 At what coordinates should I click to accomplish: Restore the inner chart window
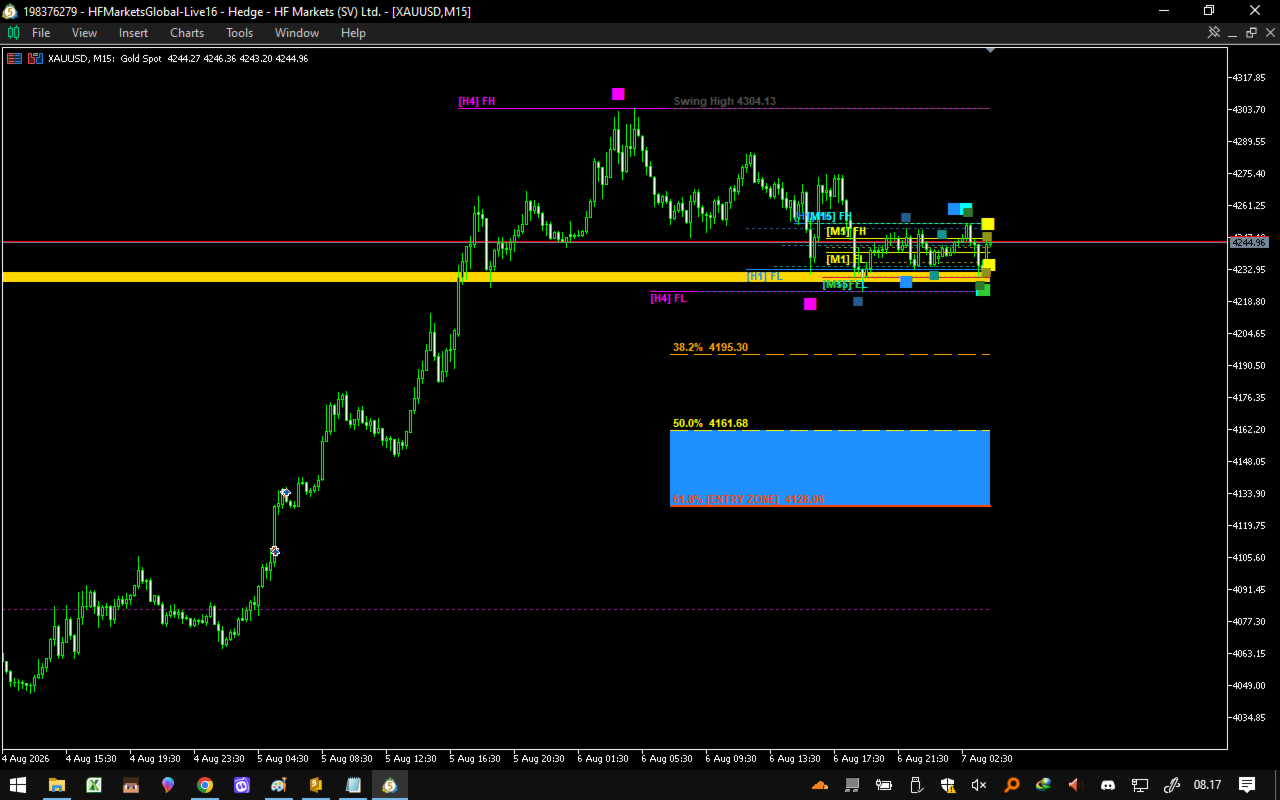1251,32
